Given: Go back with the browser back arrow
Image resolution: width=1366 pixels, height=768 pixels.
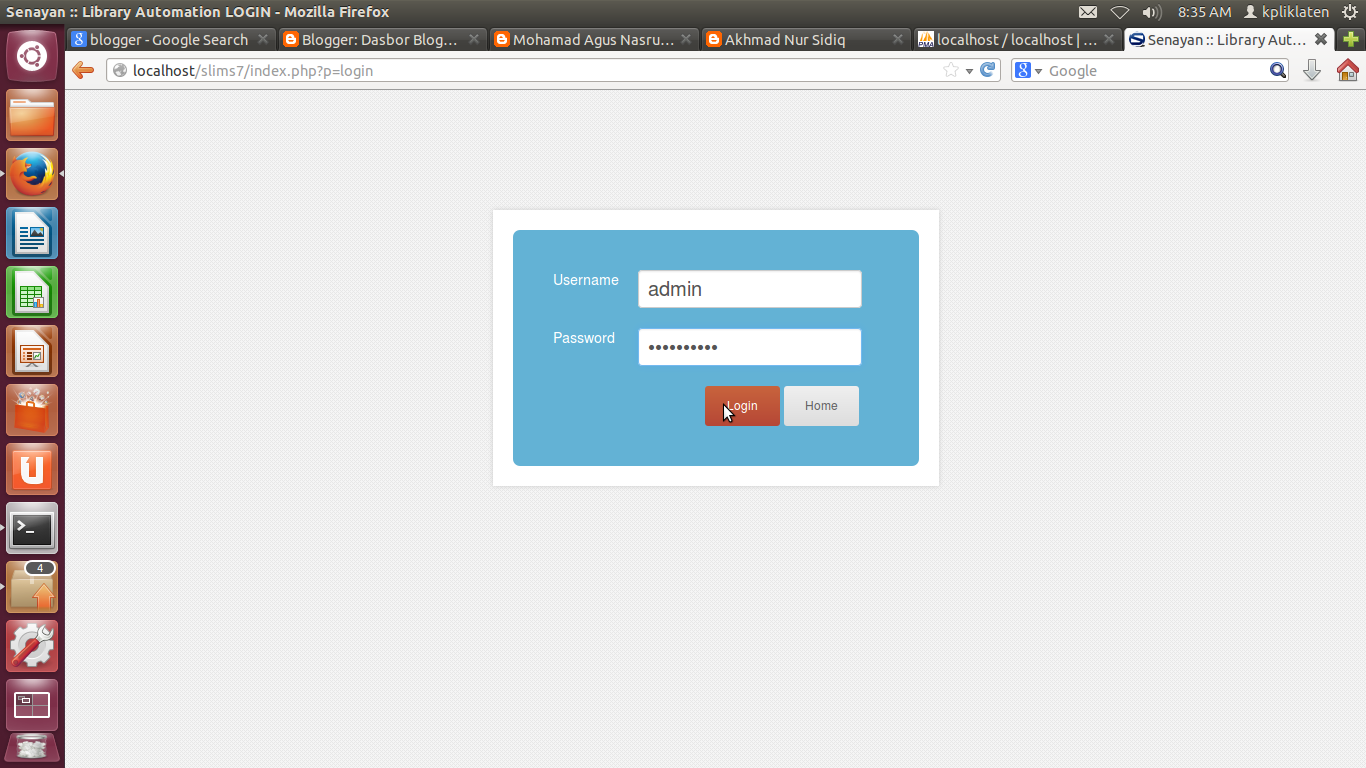Looking at the screenshot, I should pyautogui.click(x=84, y=70).
